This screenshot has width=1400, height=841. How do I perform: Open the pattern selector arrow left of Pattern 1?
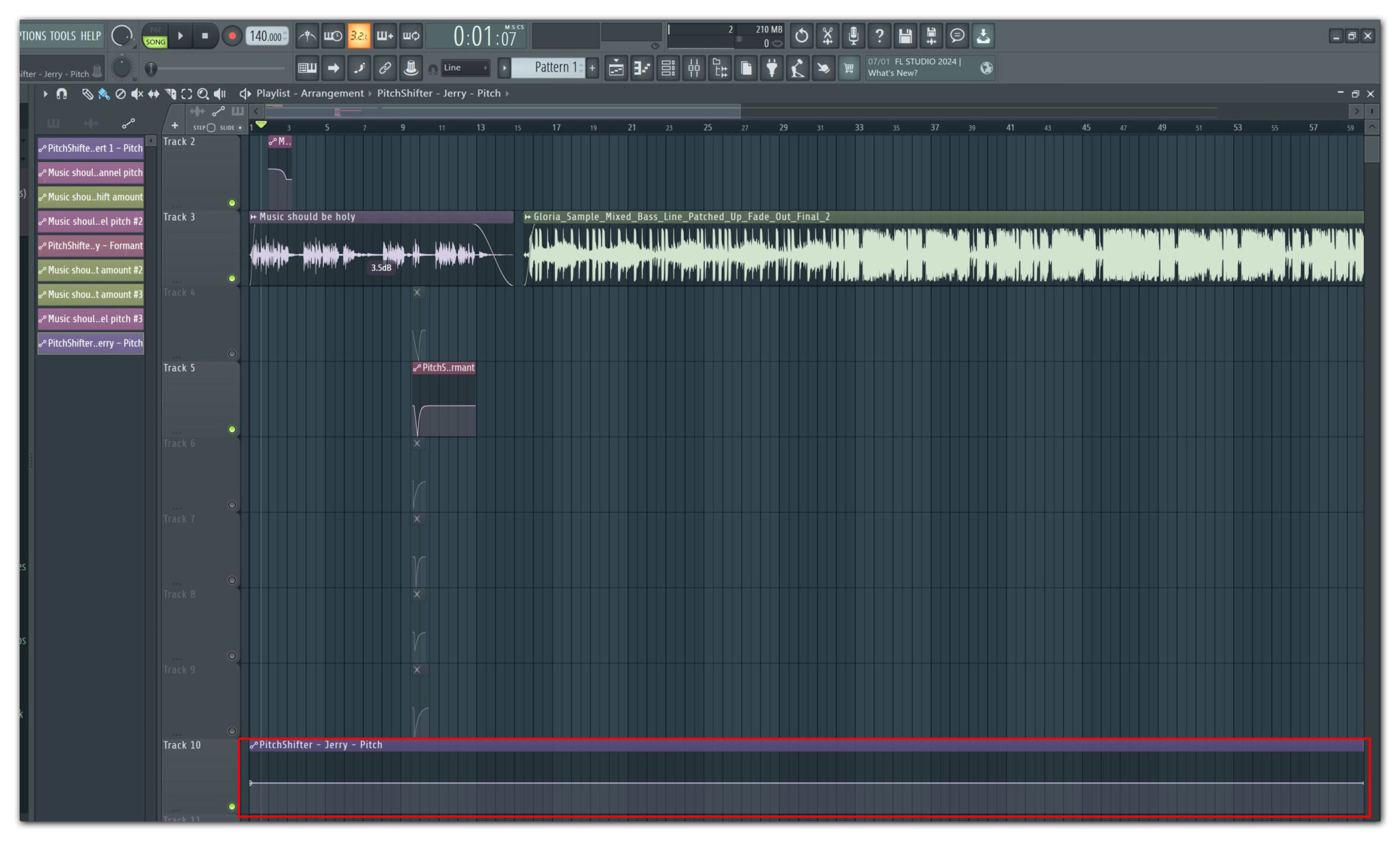click(x=504, y=68)
